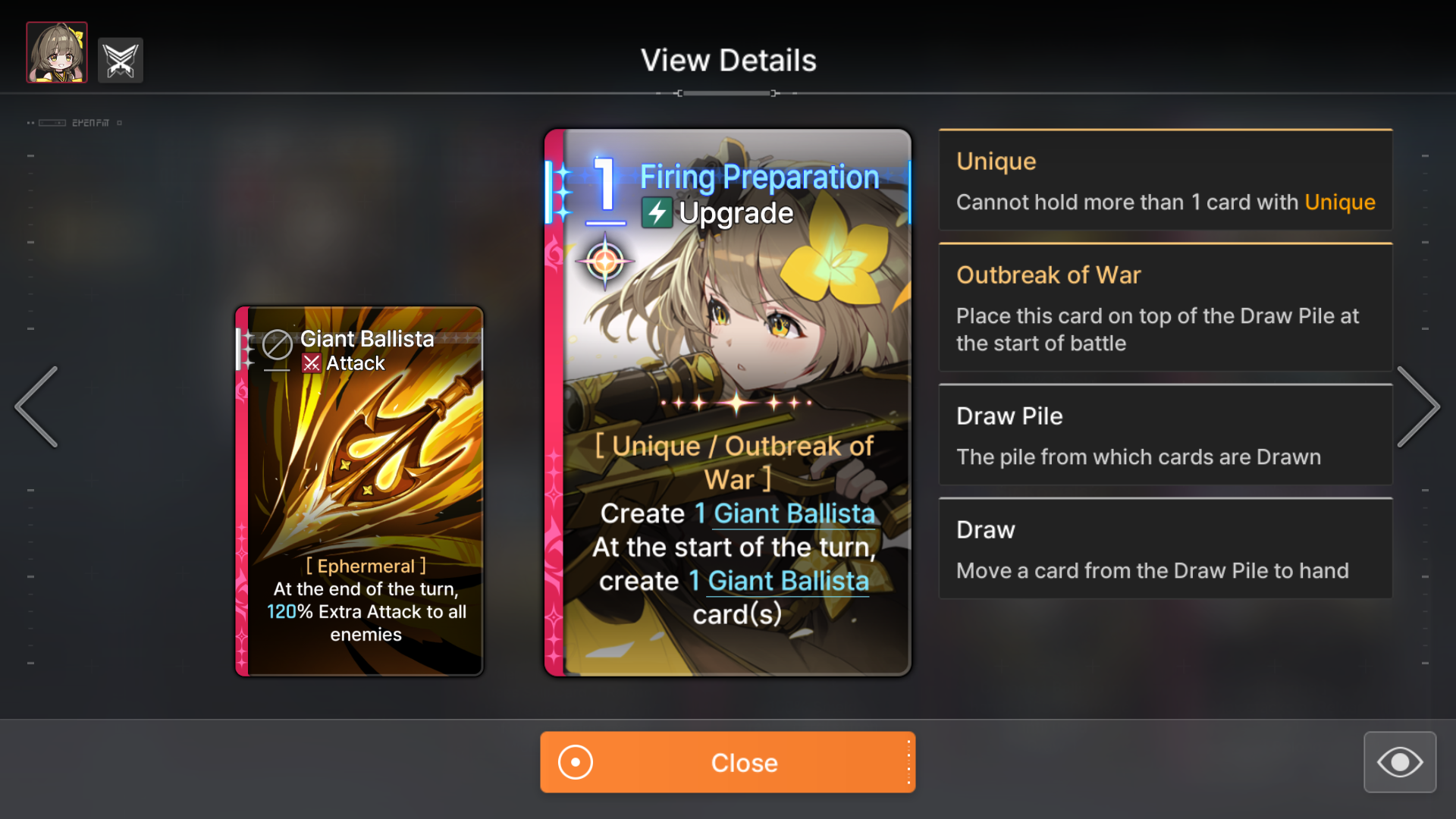Click the Upgrade lightning bolt icon

click(x=657, y=213)
